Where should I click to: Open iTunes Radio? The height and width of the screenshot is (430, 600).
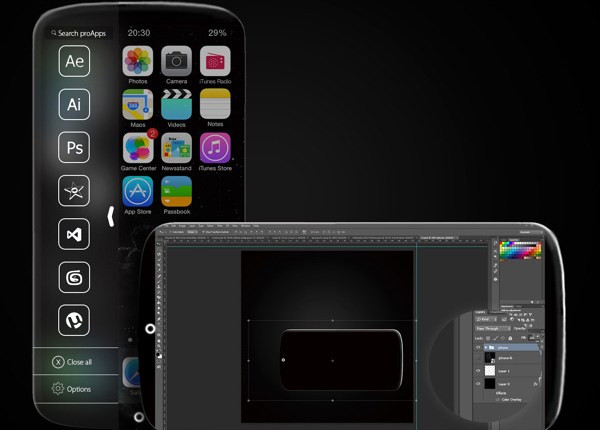tap(215, 61)
